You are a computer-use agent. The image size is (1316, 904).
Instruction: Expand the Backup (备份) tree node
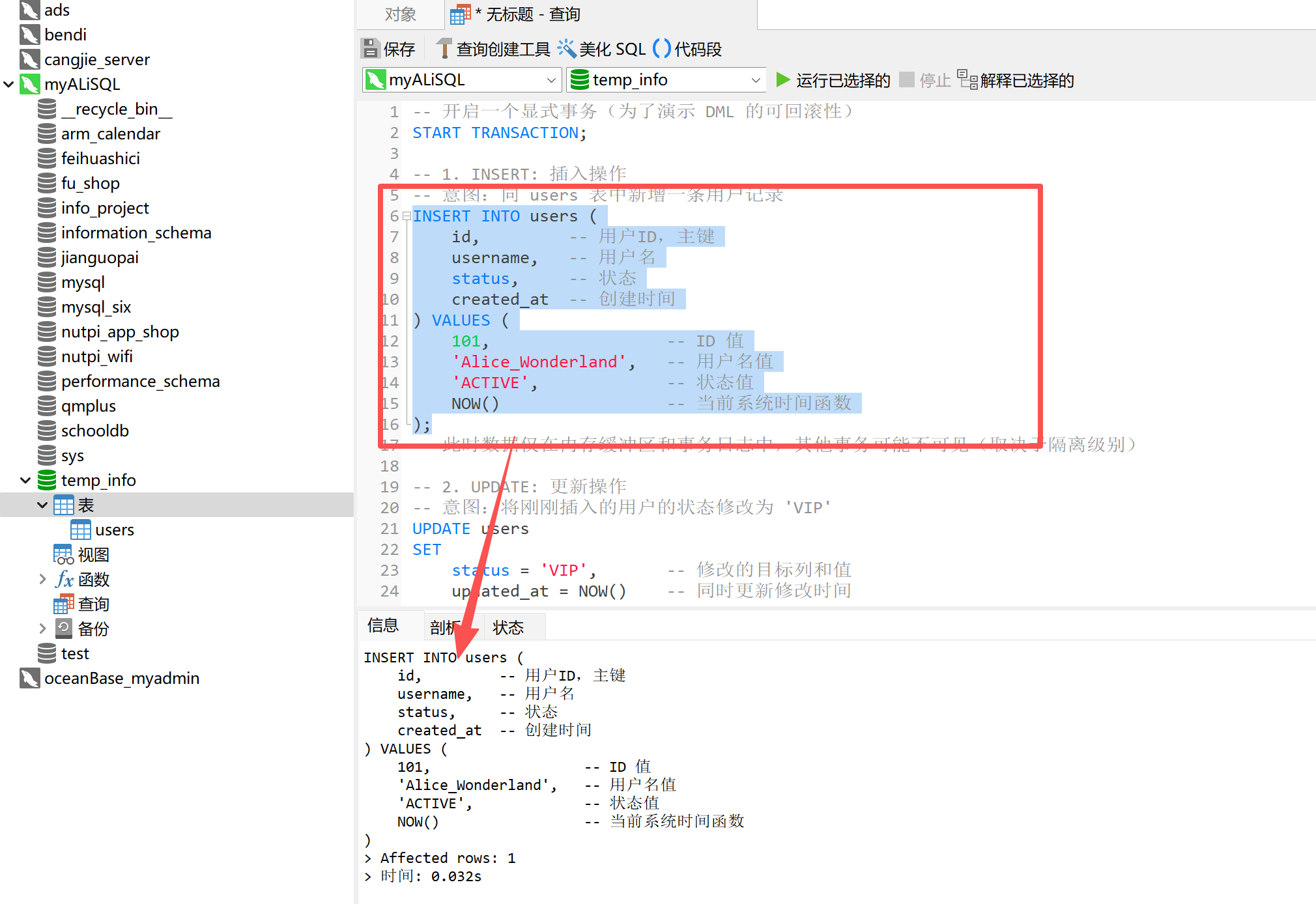42,629
